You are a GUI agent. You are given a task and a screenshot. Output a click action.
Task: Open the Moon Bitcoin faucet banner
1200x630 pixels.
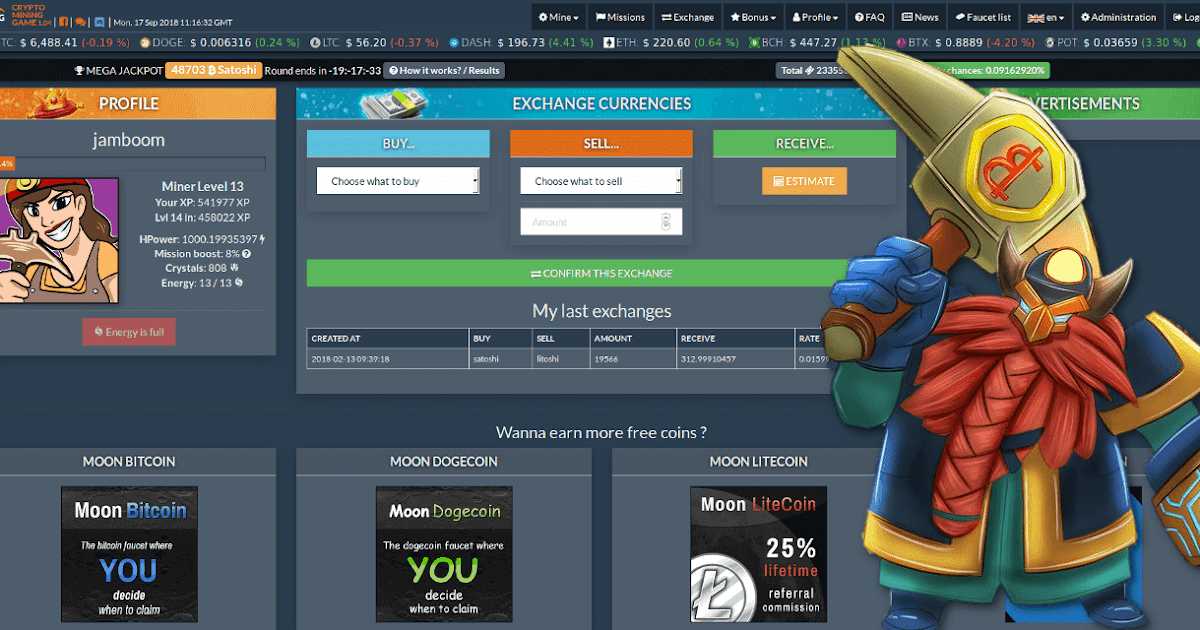pyautogui.click(x=129, y=555)
